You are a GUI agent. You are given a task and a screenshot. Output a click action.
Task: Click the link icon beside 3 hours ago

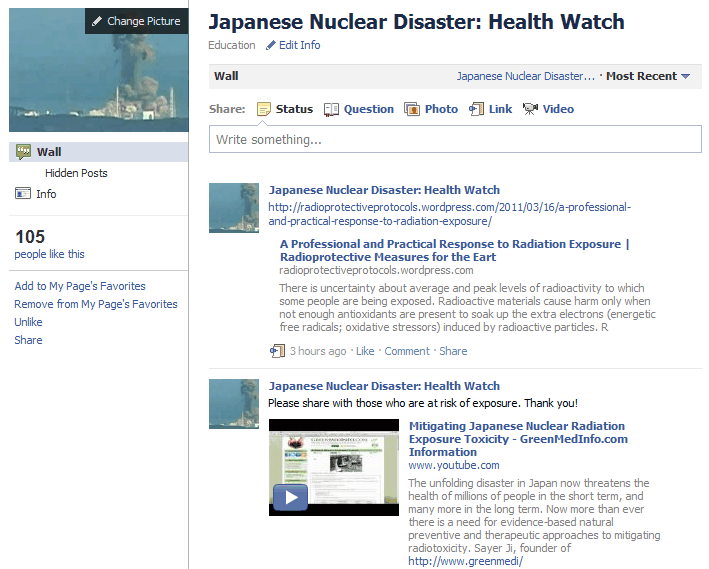[x=277, y=351]
